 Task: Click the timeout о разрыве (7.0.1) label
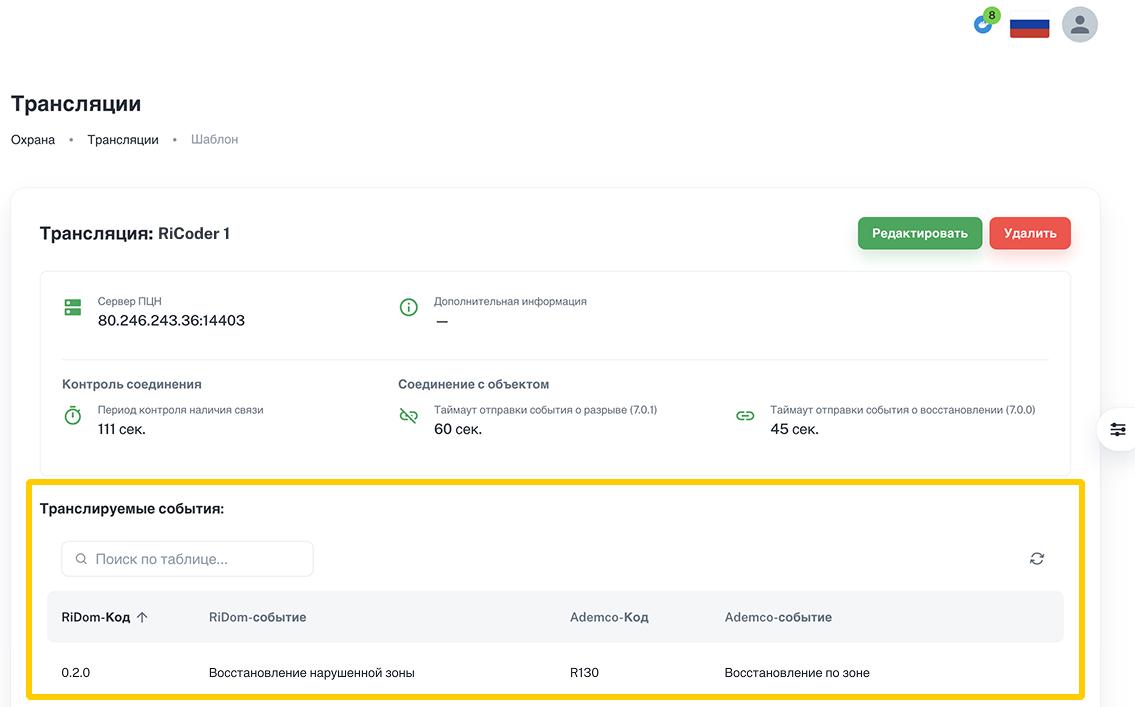(x=545, y=410)
